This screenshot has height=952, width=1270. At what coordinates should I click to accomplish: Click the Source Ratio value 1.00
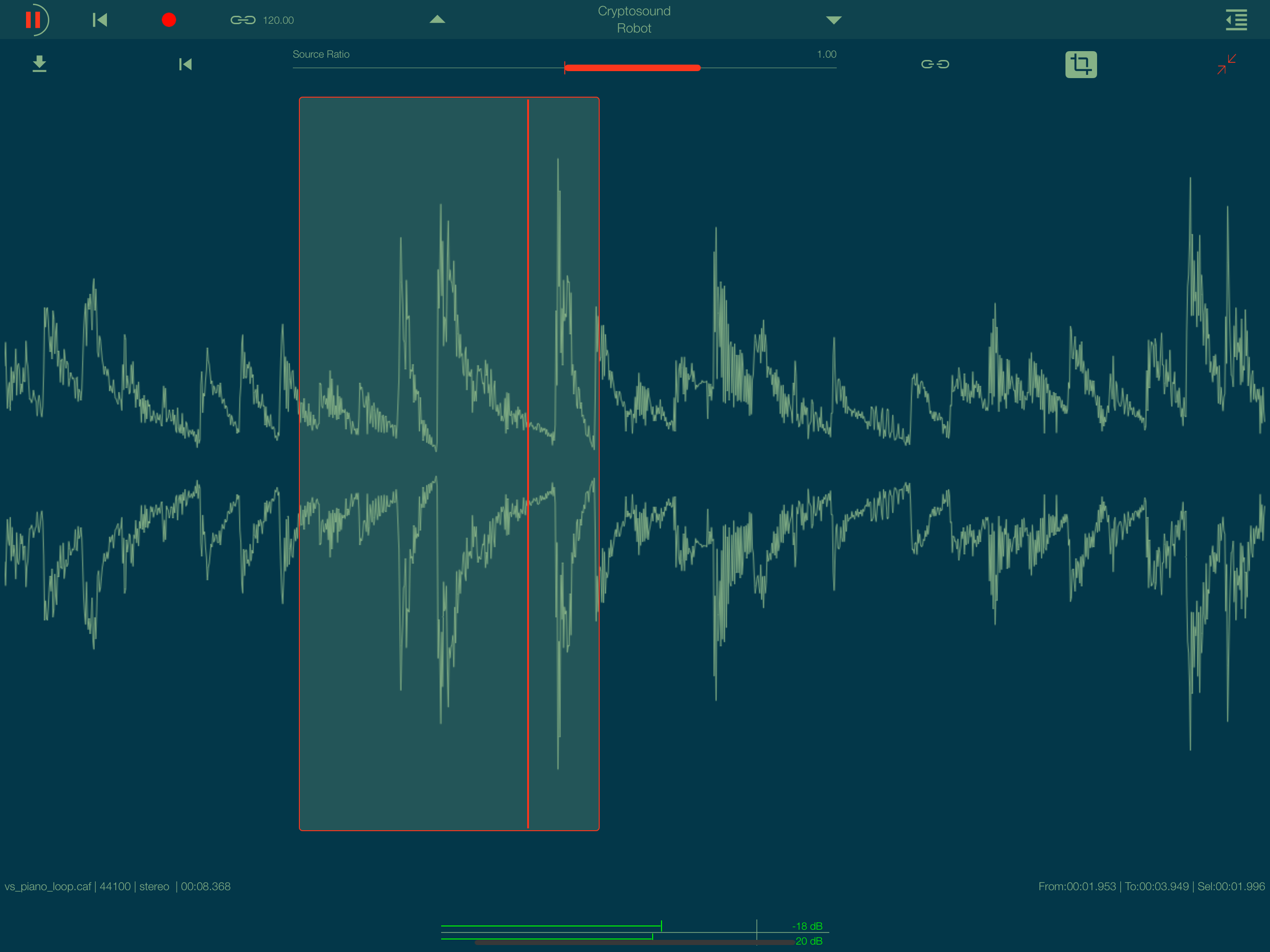[826, 54]
